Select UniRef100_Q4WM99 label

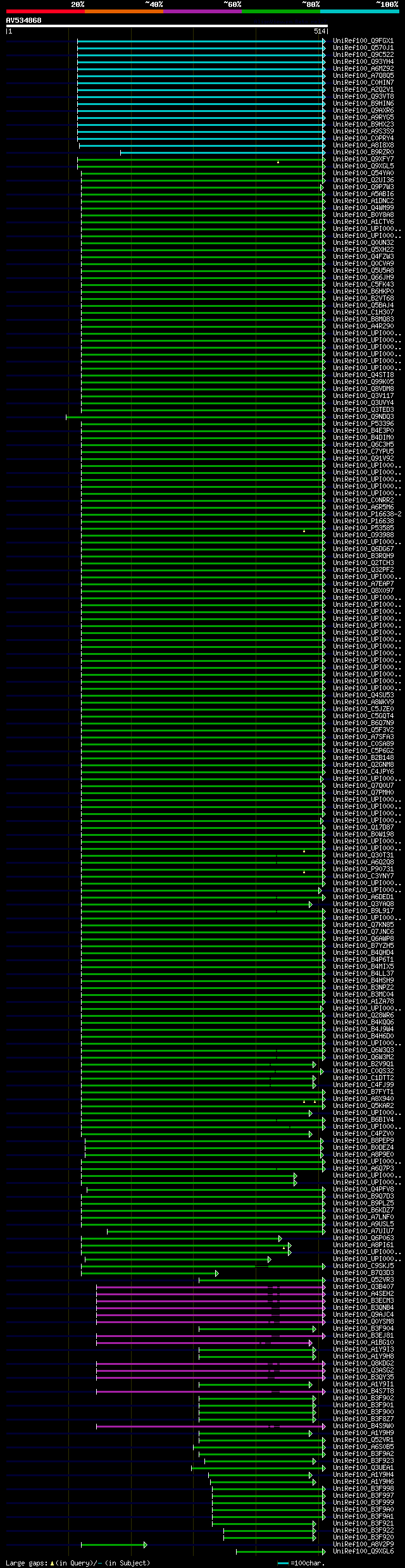363,208
